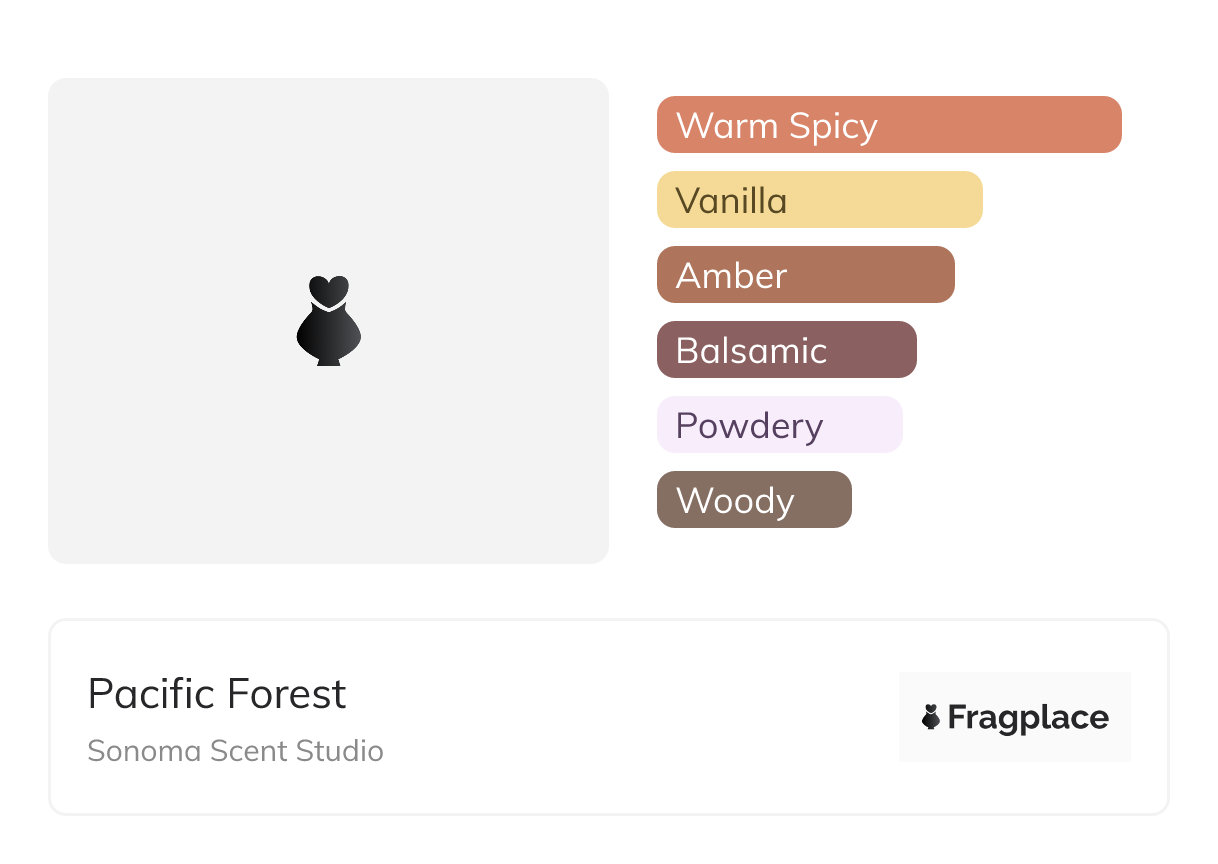Click the empty middle of the fragrance info card
This screenshot has width=1218, height=864.
640,717
